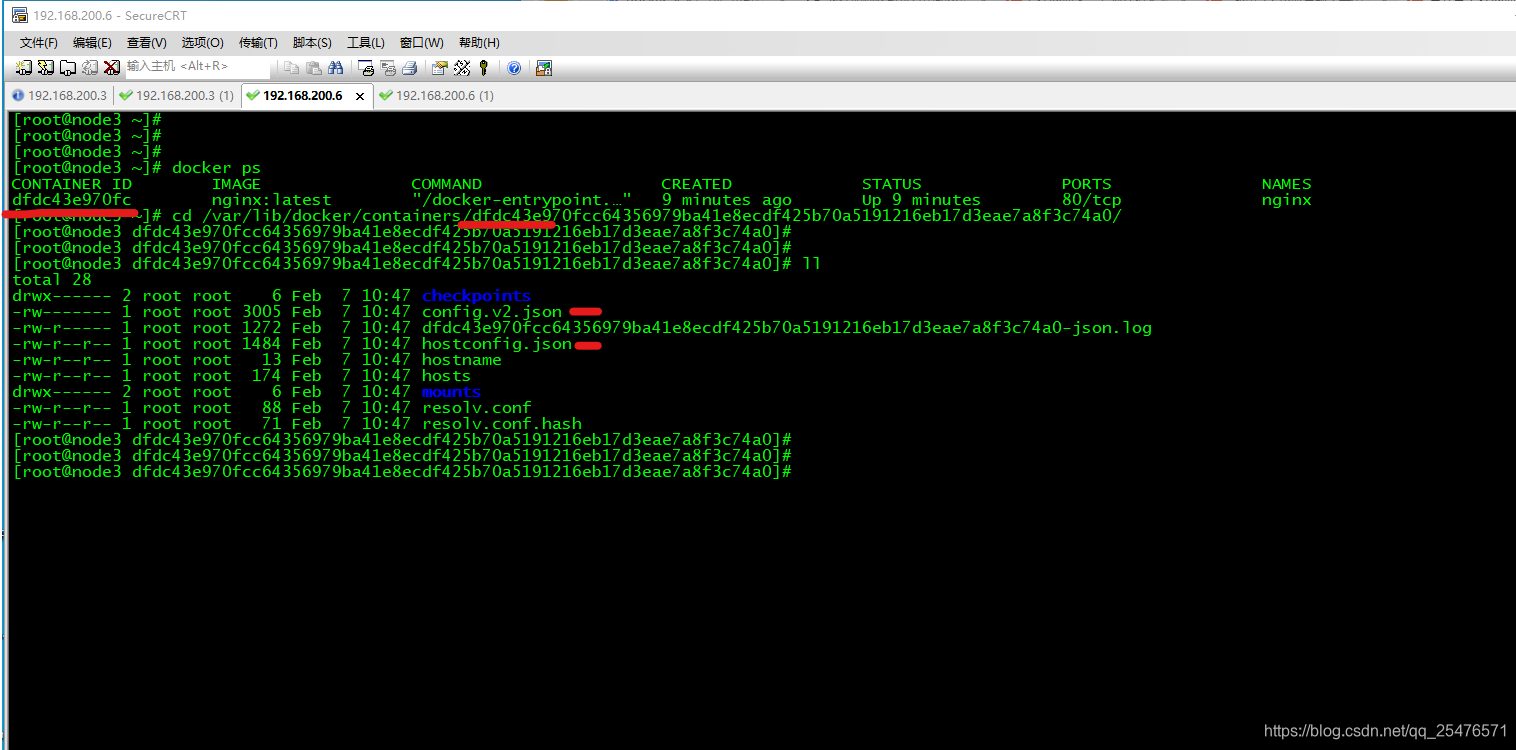Click the Find binoculars icon
This screenshot has width=1516, height=750.
pos(336,67)
